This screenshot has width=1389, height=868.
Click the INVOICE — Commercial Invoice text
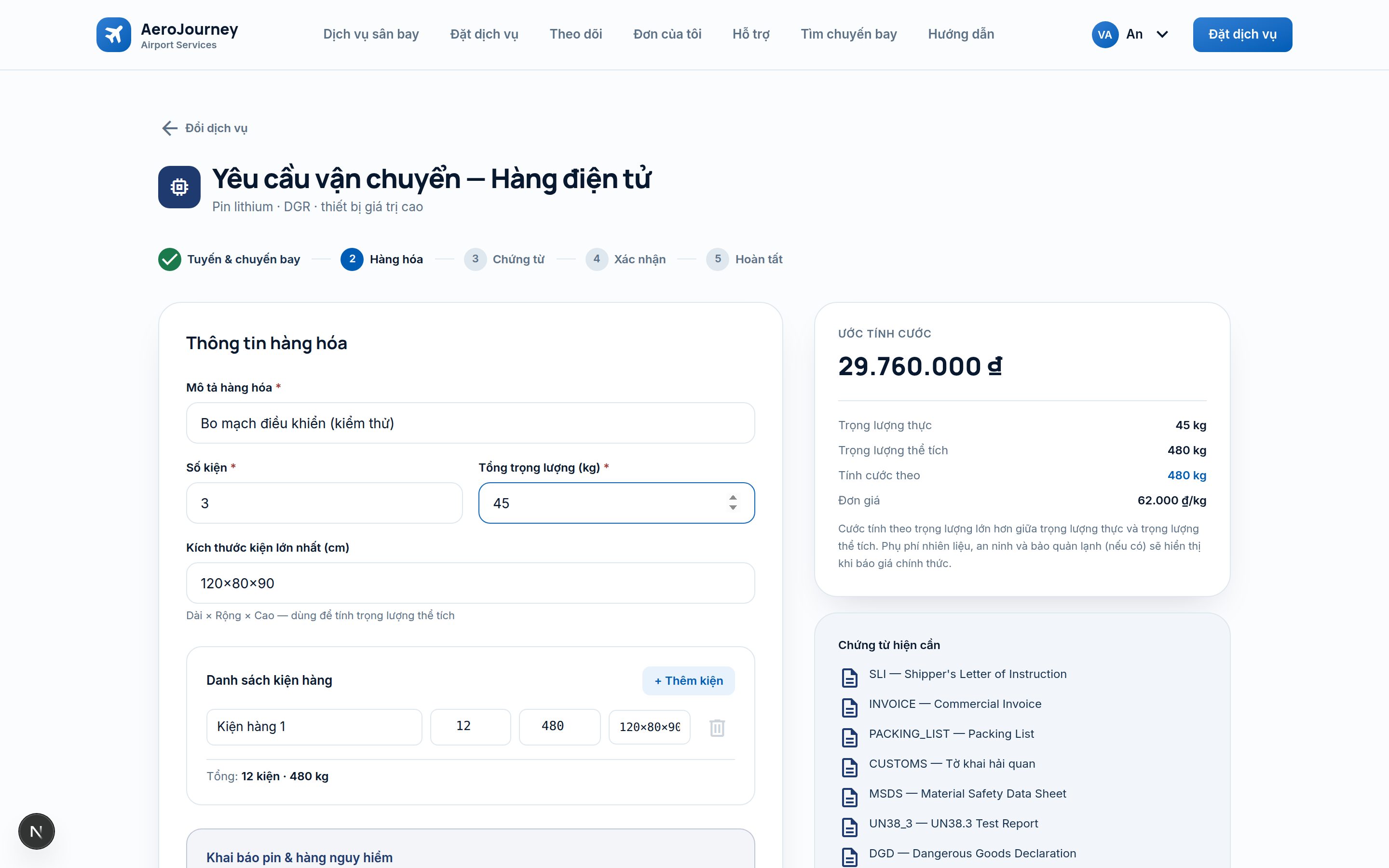[x=955, y=704]
